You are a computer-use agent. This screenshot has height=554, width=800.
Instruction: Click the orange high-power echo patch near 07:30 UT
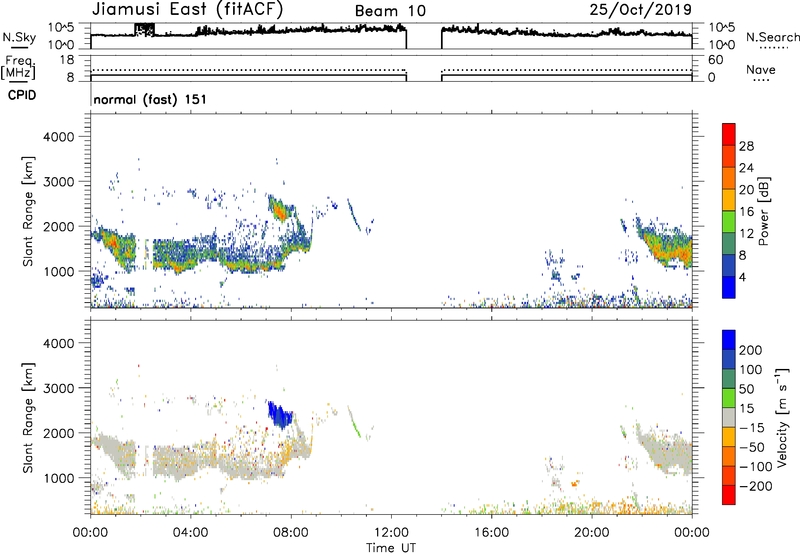tap(279, 209)
